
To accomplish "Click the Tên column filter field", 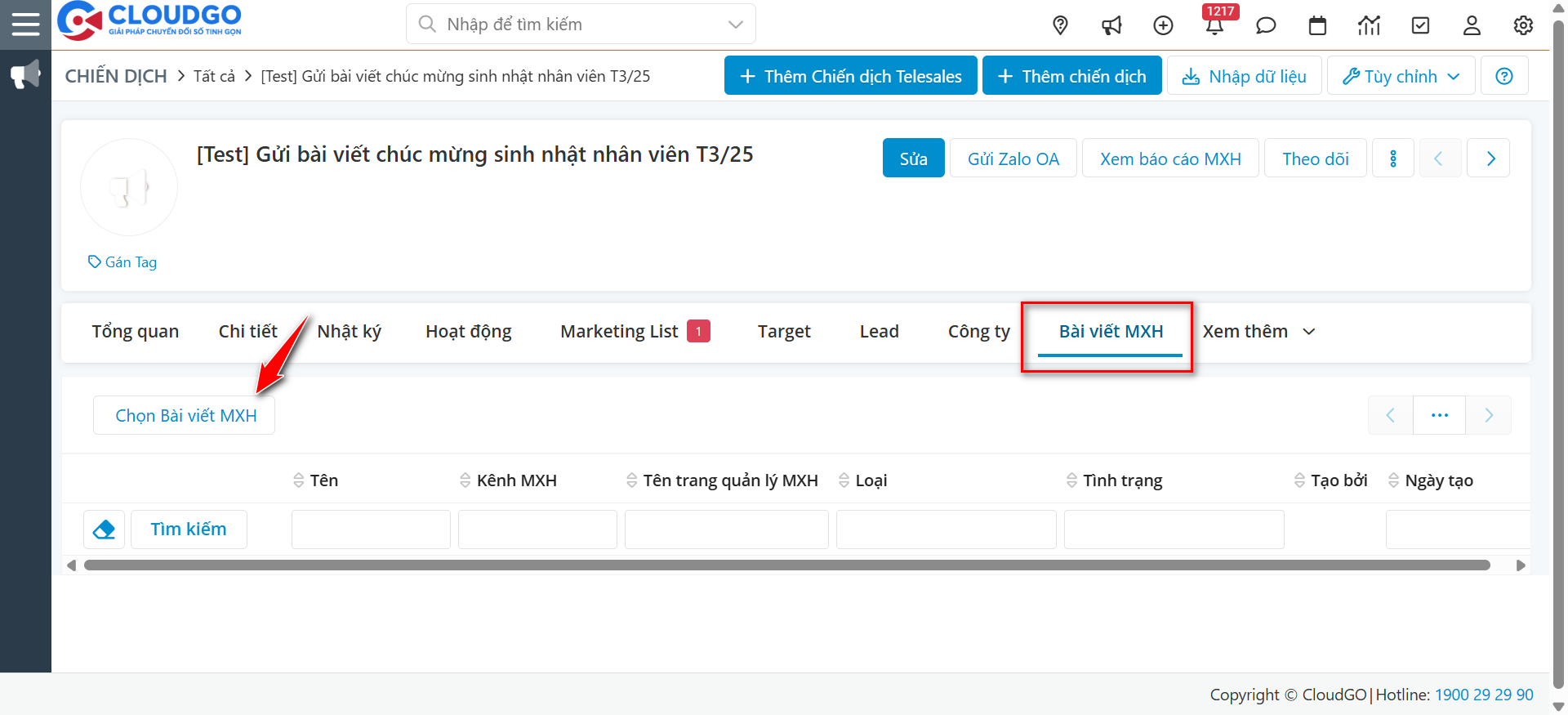I will (x=371, y=530).
